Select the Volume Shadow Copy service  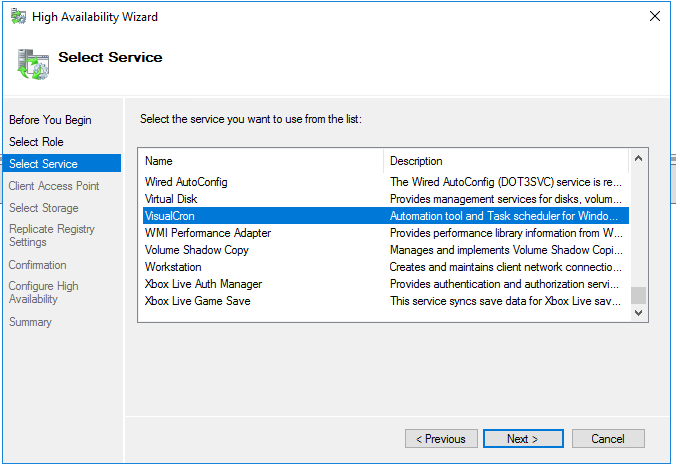(196, 250)
